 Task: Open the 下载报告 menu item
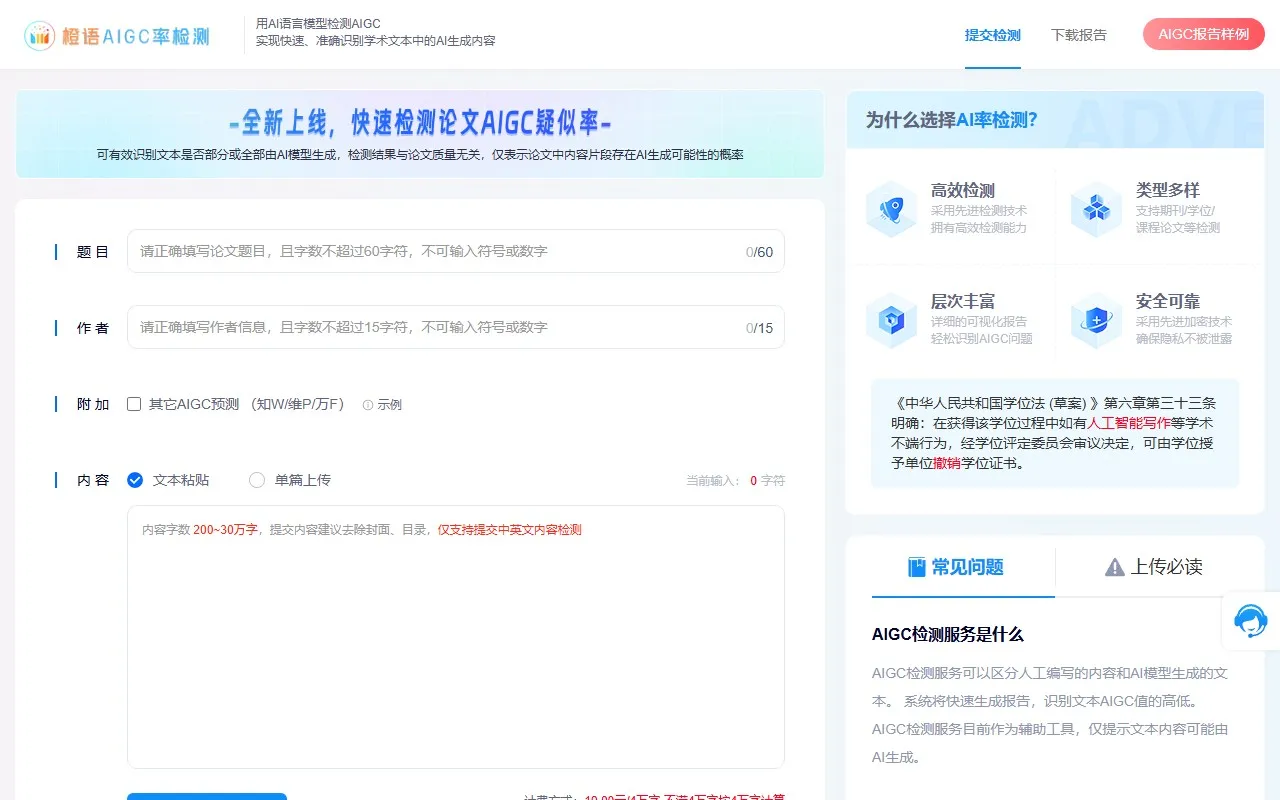coord(1079,33)
